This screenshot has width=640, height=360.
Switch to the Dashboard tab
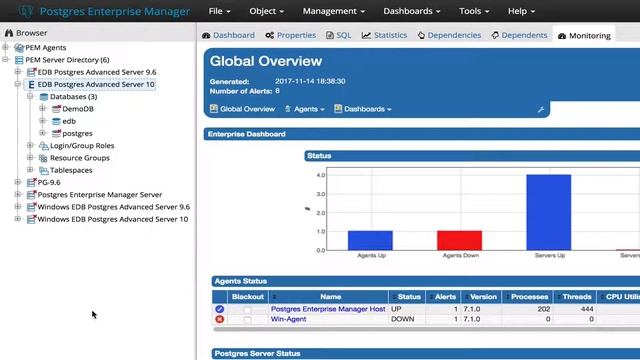pyautogui.click(x=228, y=36)
